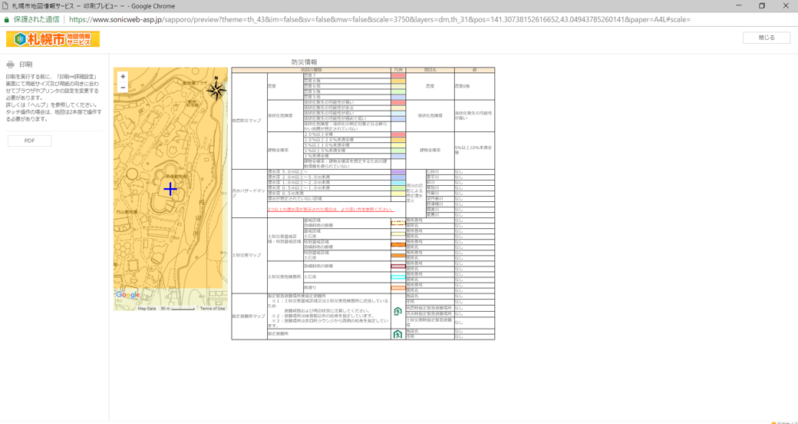Click the blue crosshair marker on the map
Viewport: 798px width, 424px height.
(170, 188)
